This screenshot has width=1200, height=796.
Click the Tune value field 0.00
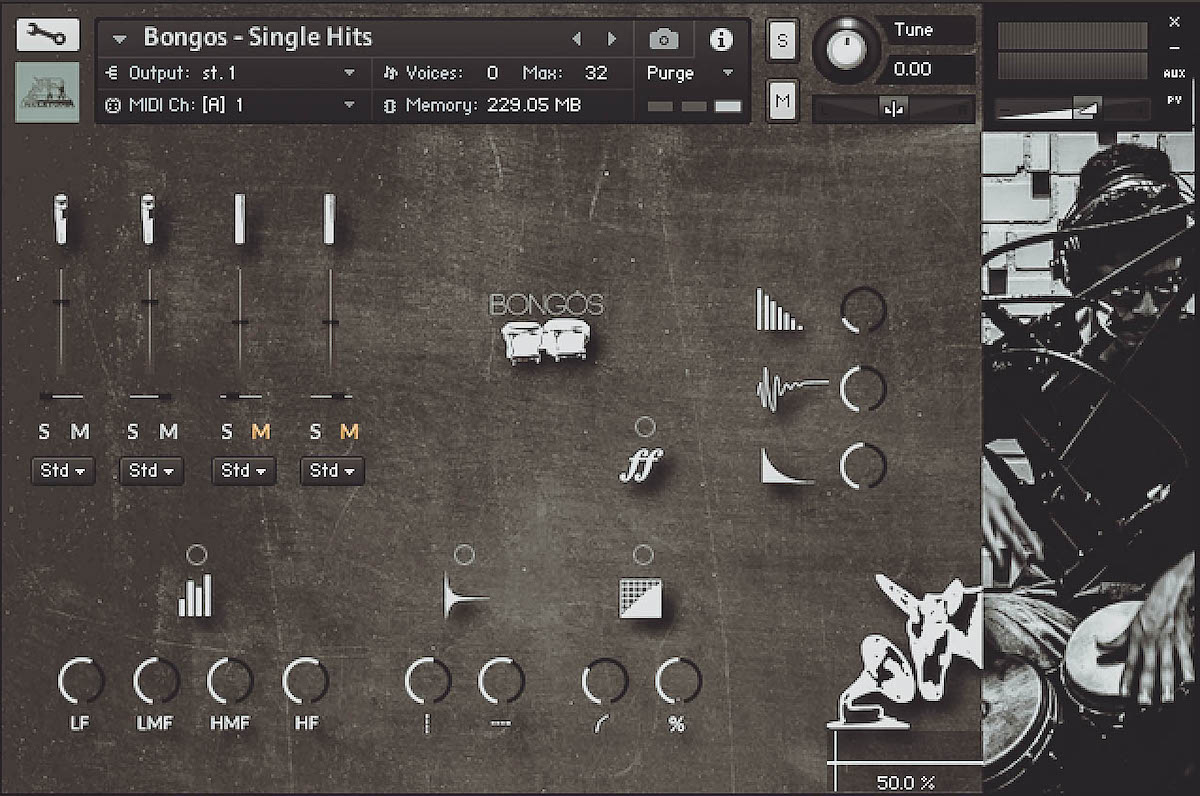click(913, 69)
